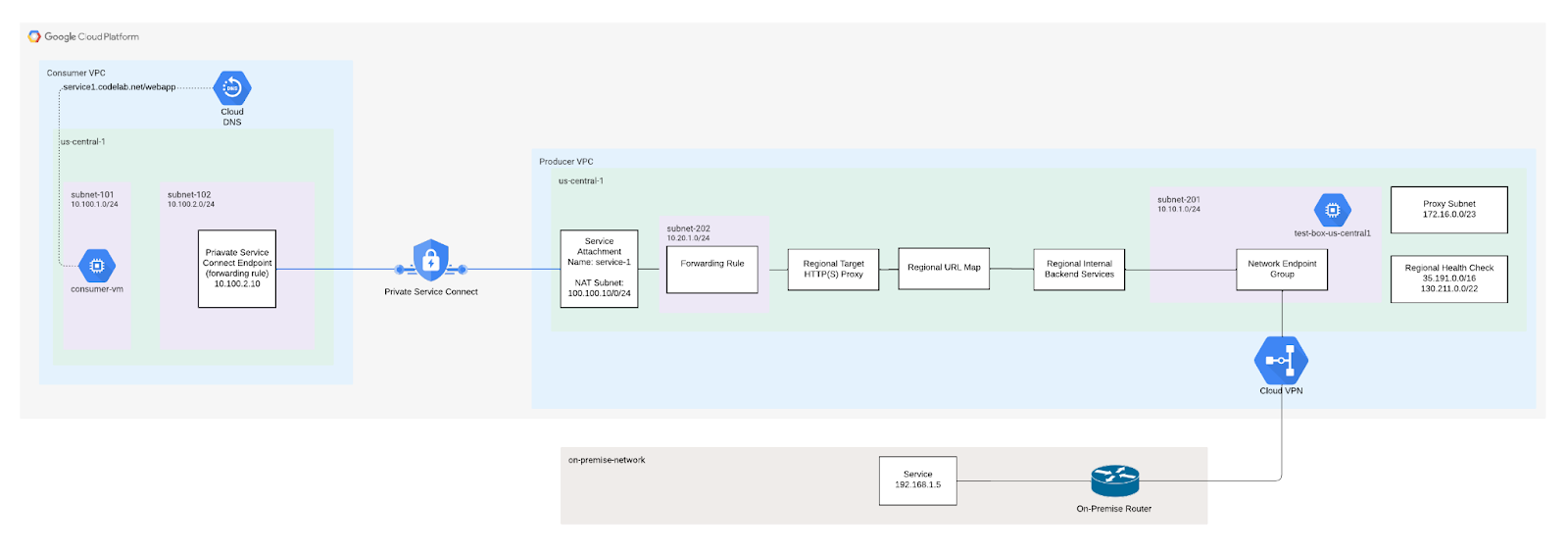The width and height of the screenshot is (1568, 555).
Task: Select the Forwarding Rule box
Action: click(712, 270)
